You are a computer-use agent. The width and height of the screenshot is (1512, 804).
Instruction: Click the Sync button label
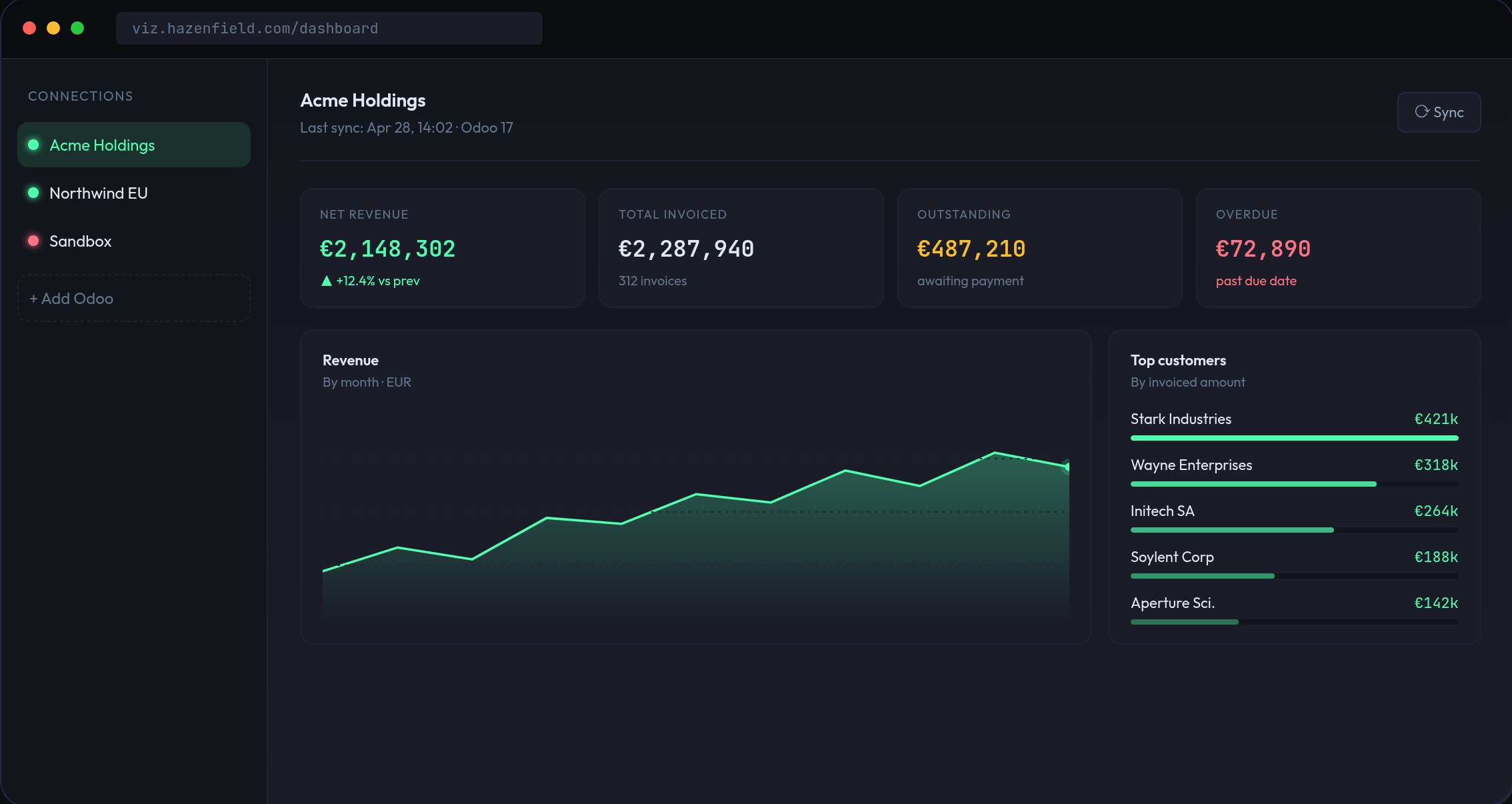[x=1448, y=112]
